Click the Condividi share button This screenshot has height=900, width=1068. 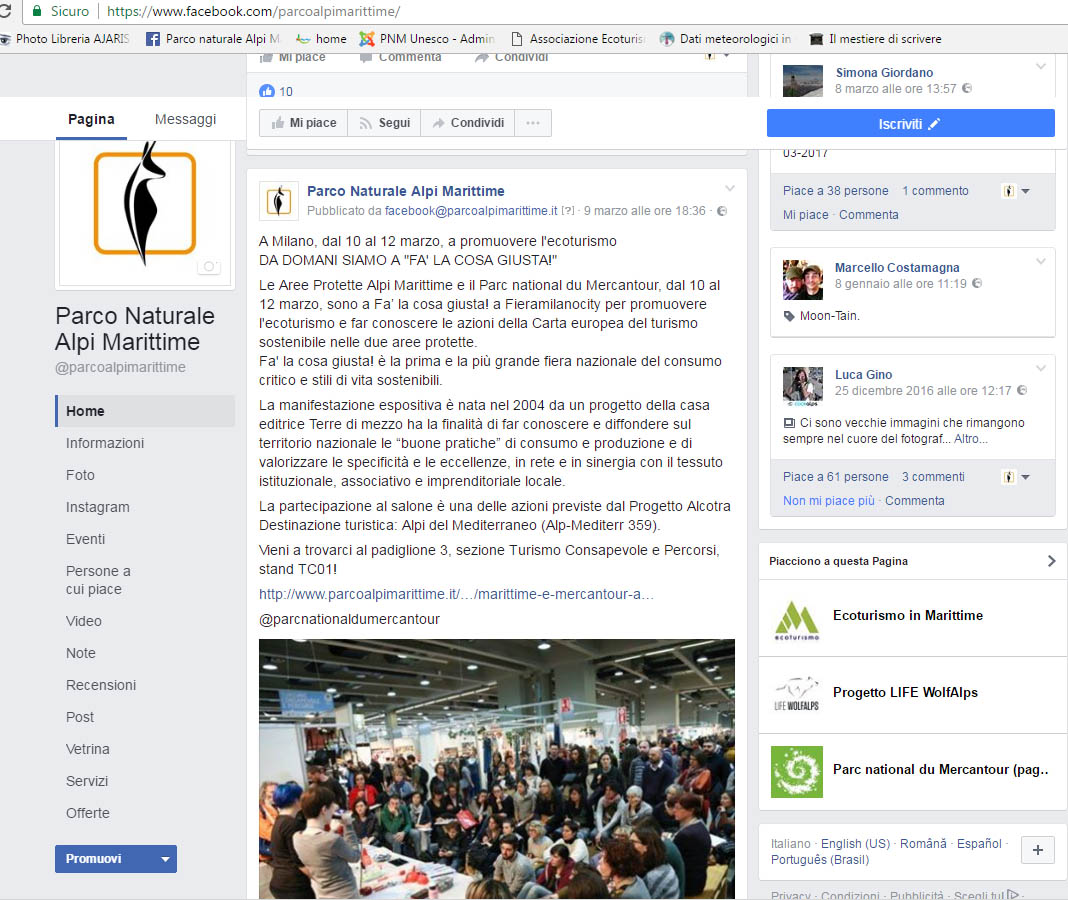click(468, 123)
